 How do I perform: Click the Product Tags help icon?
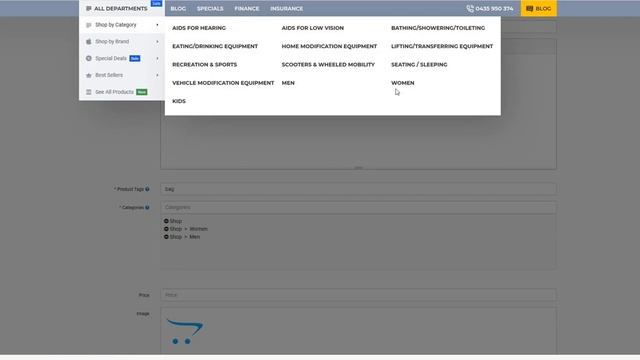tap(147, 189)
